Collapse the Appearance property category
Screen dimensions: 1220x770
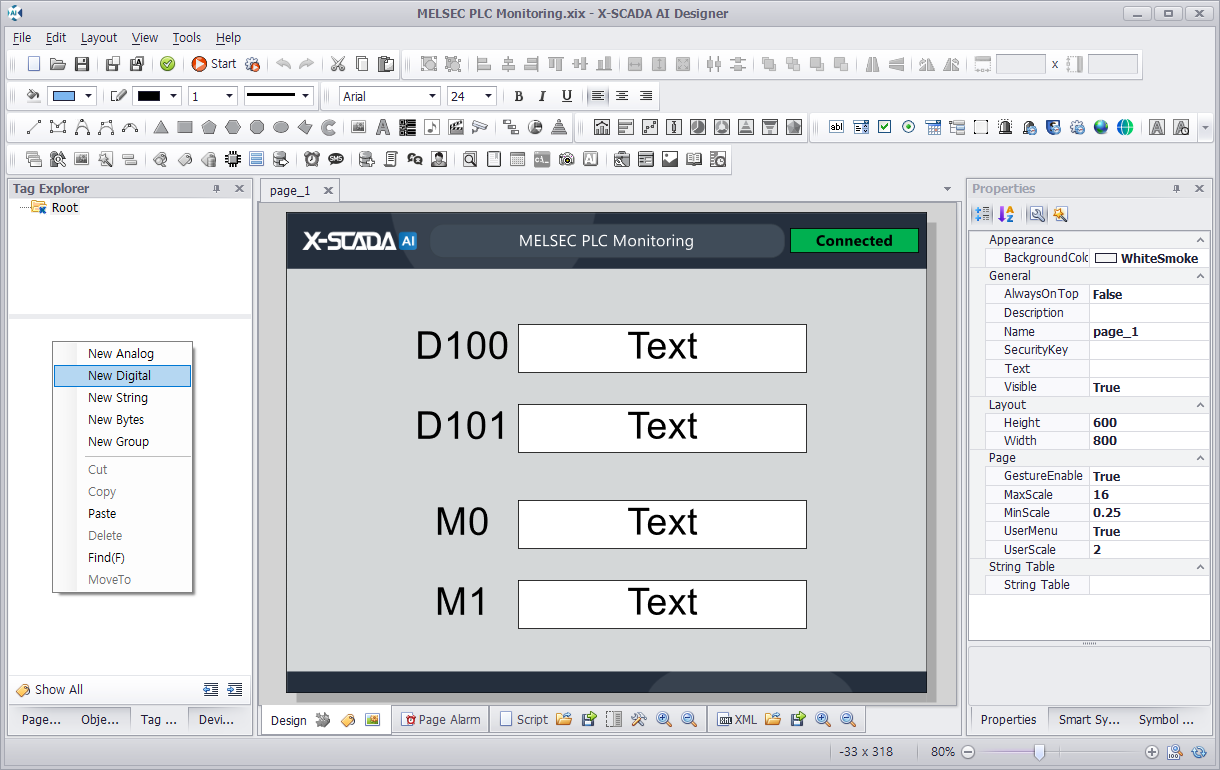click(x=1200, y=240)
